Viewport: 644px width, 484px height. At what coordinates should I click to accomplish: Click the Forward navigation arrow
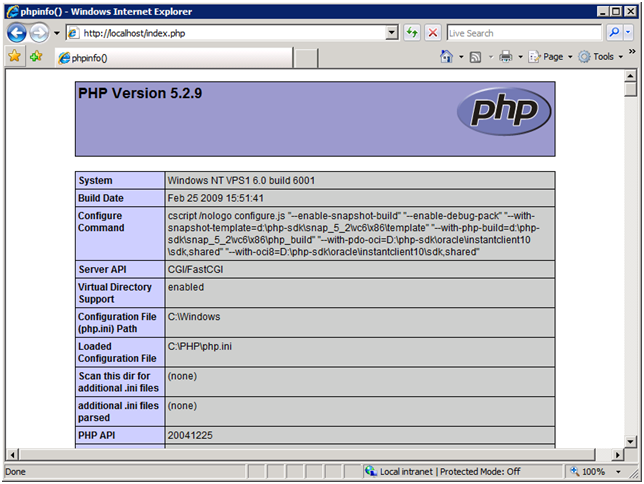click(x=39, y=33)
